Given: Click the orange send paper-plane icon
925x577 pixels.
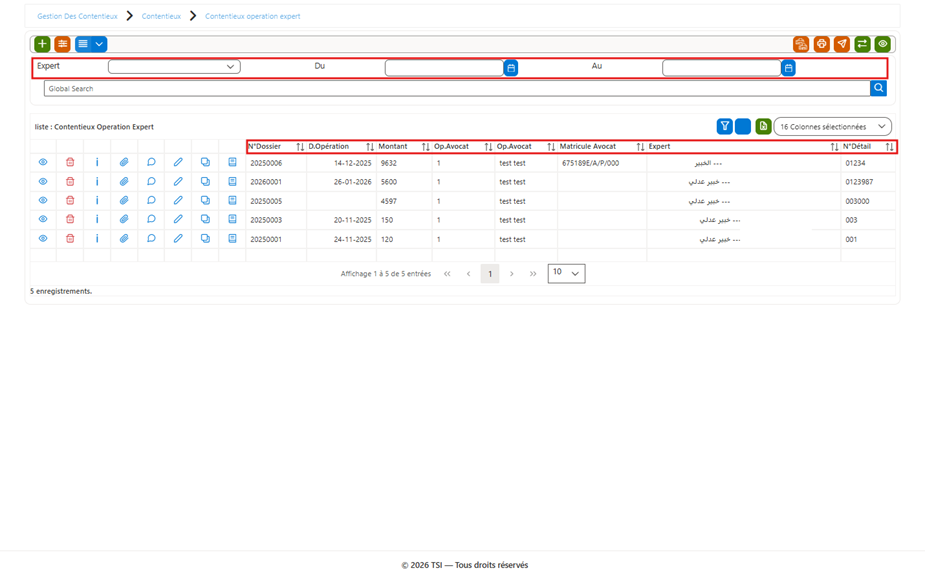Looking at the screenshot, I should (842, 44).
